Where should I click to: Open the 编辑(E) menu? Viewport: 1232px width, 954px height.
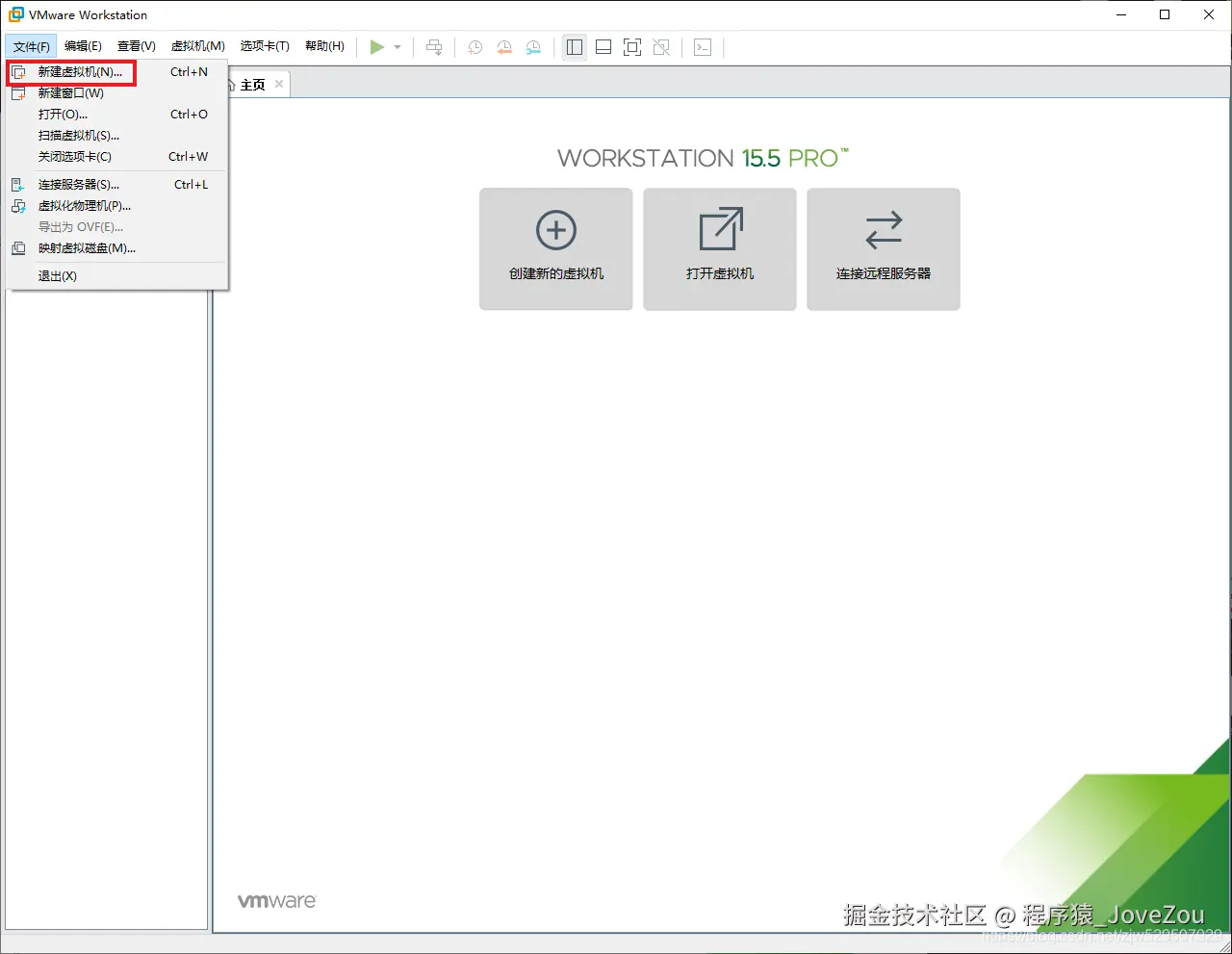pyautogui.click(x=83, y=44)
